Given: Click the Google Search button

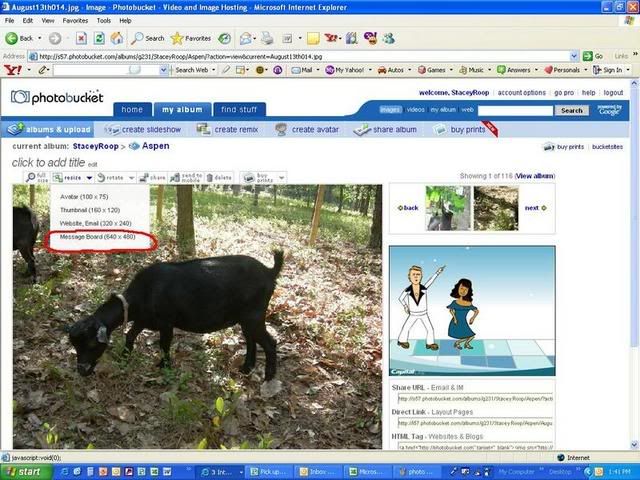Looking at the screenshot, I should pyautogui.click(x=571, y=110).
